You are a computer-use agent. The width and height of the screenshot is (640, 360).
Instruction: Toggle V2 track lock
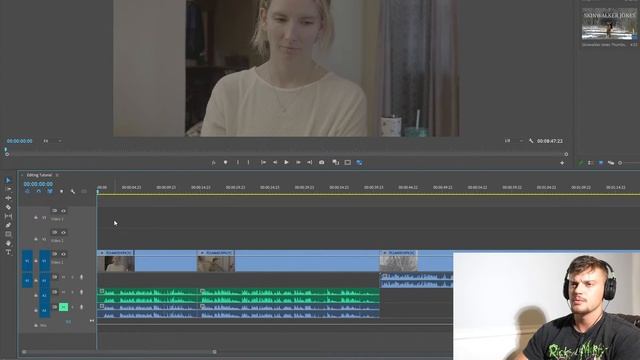36,239
